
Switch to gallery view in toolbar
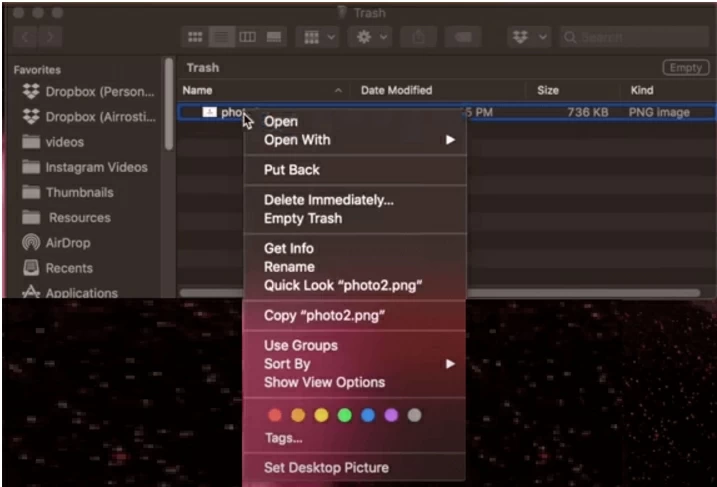click(x=272, y=37)
